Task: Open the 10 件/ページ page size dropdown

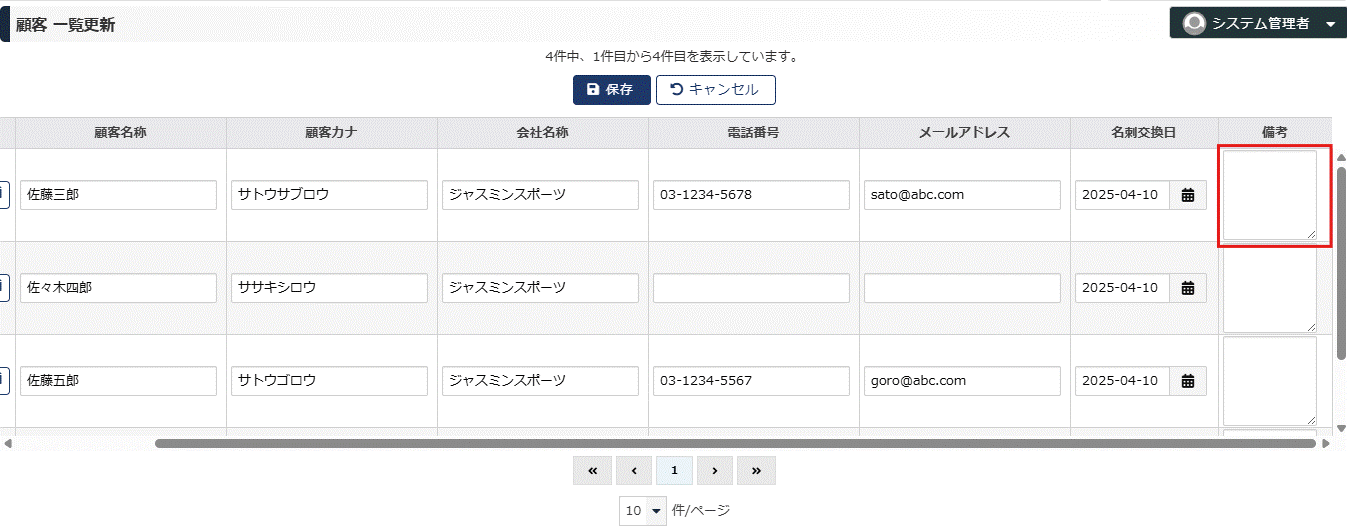Action: point(642,510)
